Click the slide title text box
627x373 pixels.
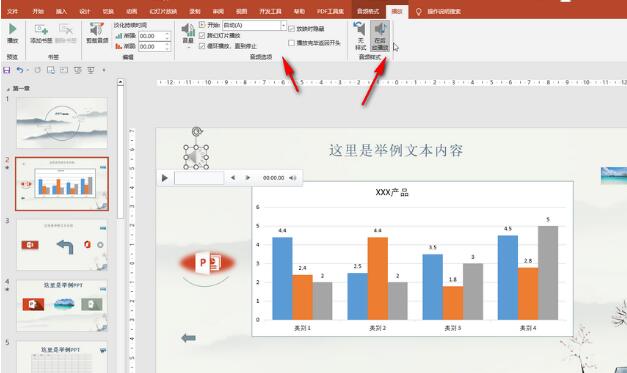coord(396,151)
